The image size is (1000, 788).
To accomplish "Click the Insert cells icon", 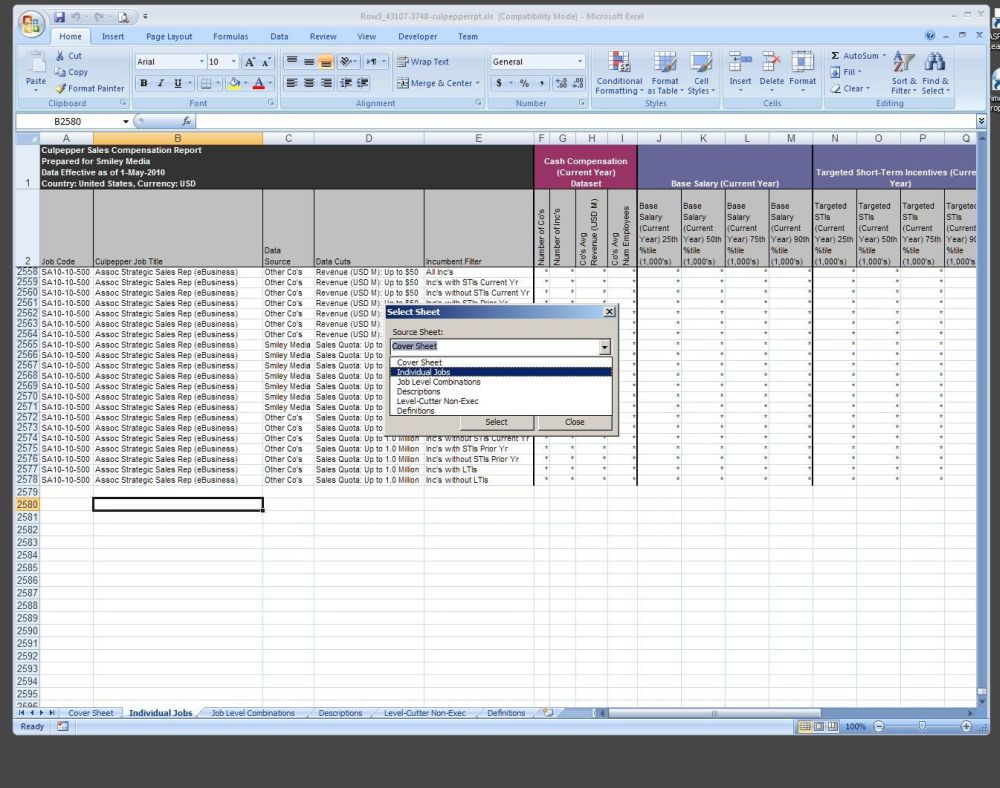I will pos(740,63).
